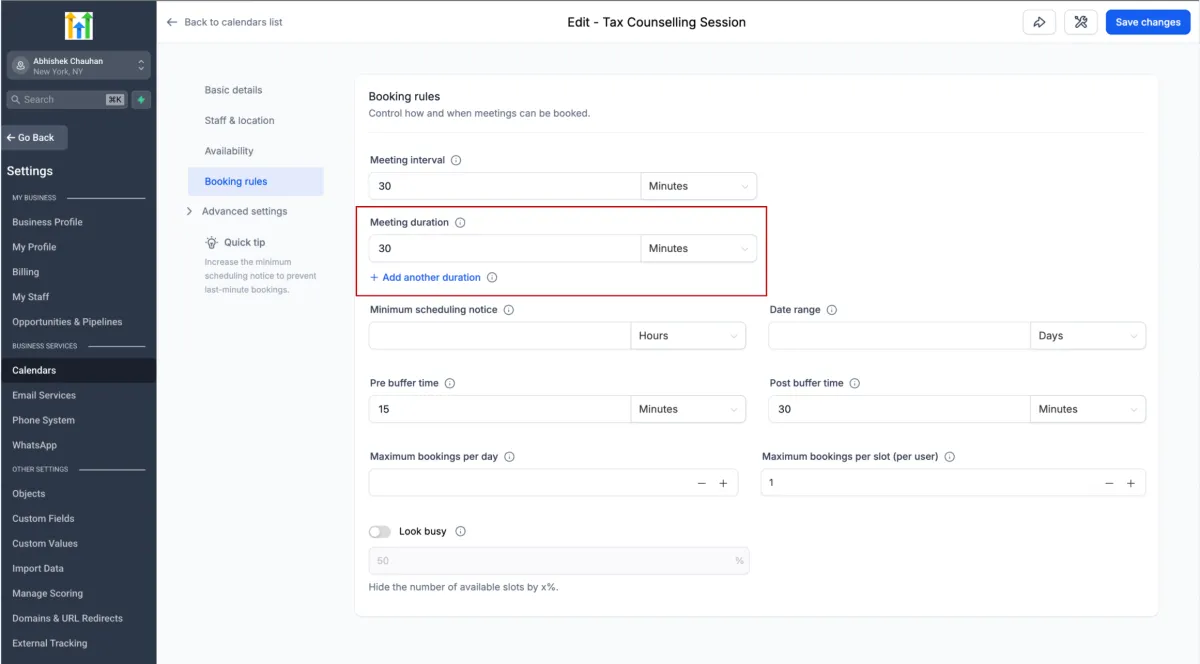The image size is (1200, 664).
Task: Click info icon next to Meeting duration
Action: click(460, 223)
